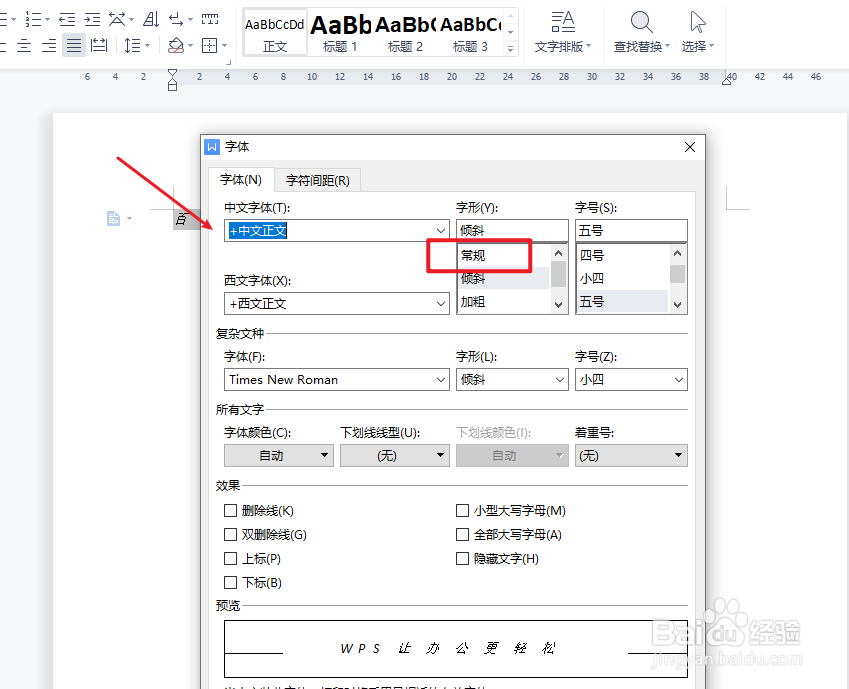Screen dimensions: 849x689
Task: Check the superscript (上标) option
Action: 231,558
